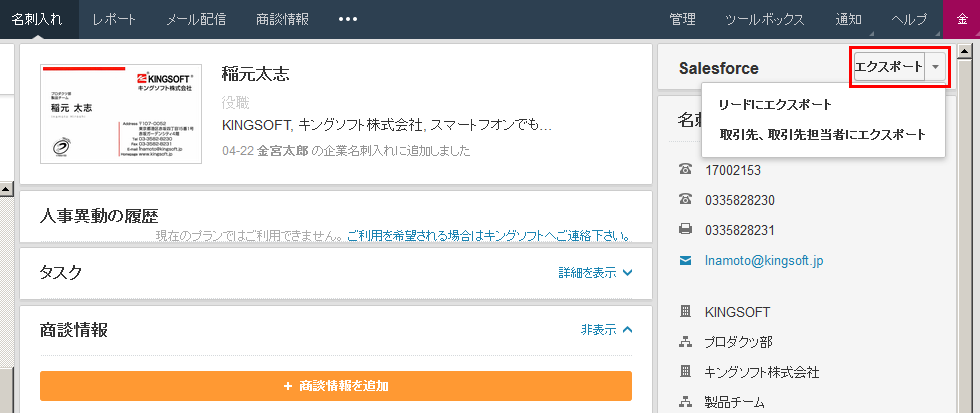The image size is (980, 413).
Task: Click phone number 0335828230
Action: (740, 200)
